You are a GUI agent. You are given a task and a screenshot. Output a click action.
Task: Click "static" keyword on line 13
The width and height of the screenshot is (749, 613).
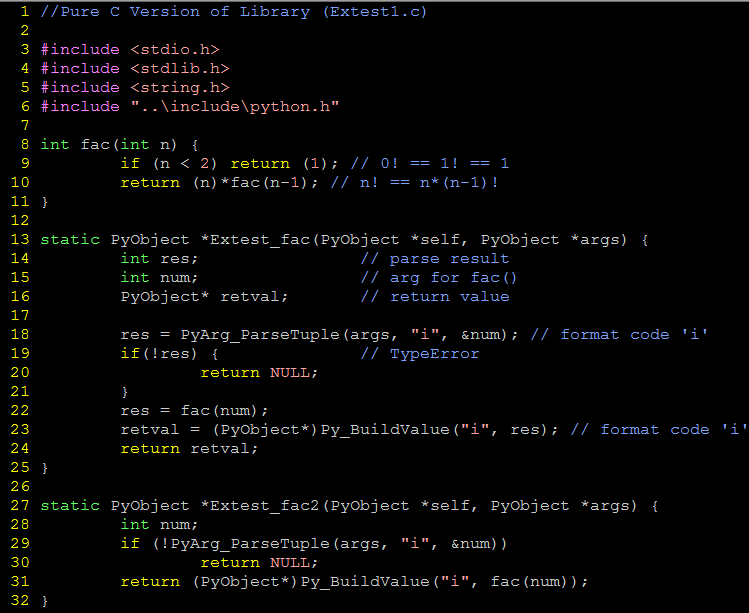pos(70,239)
